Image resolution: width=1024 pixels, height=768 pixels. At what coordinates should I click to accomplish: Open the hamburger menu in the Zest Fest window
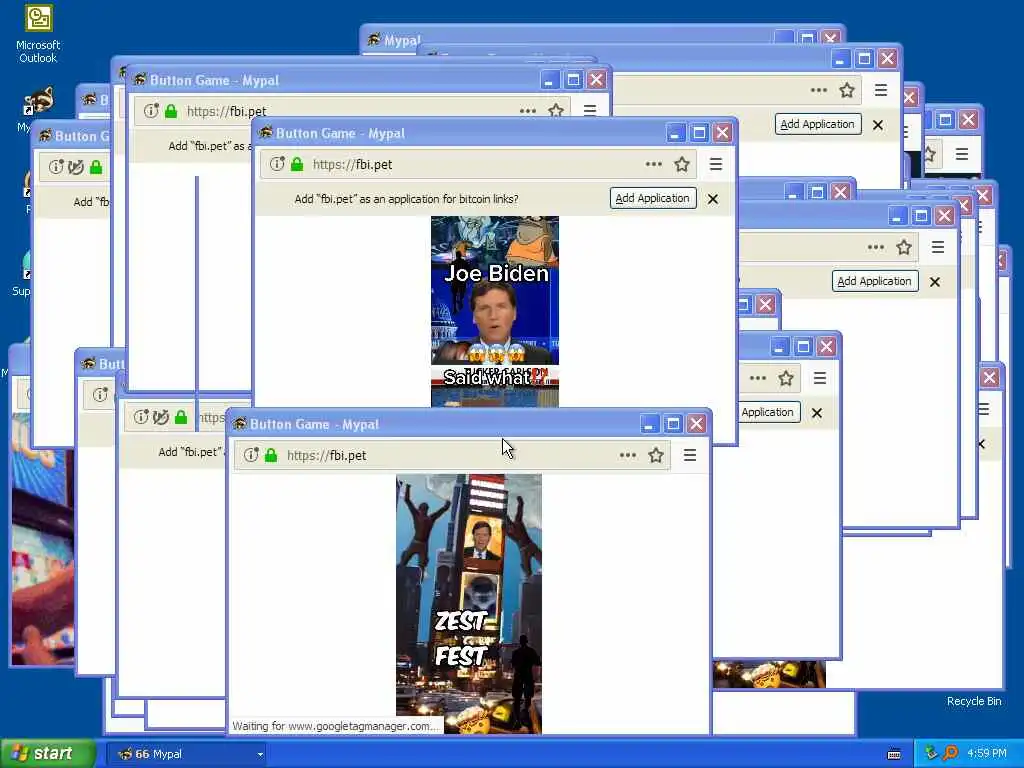click(x=690, y=455)
